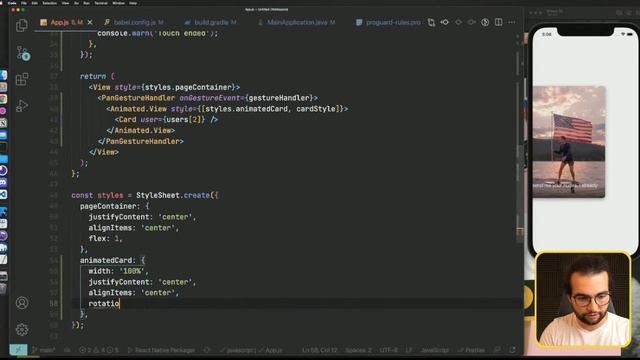Screen dimensions: 640x360
Task: Split the editor to the right
Action: click(498, 22)
